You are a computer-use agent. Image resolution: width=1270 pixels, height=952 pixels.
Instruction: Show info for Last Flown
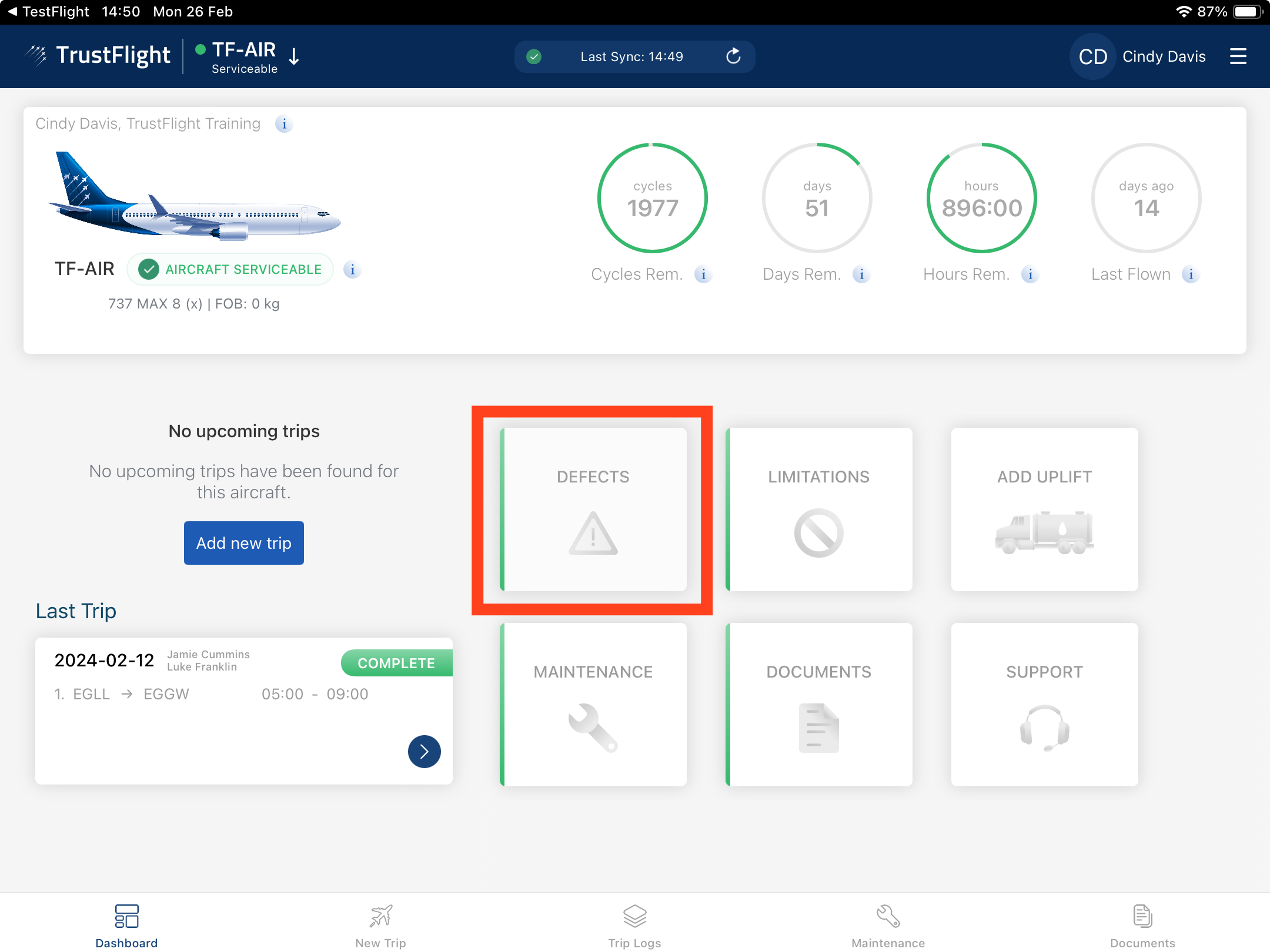(1191, 274)
